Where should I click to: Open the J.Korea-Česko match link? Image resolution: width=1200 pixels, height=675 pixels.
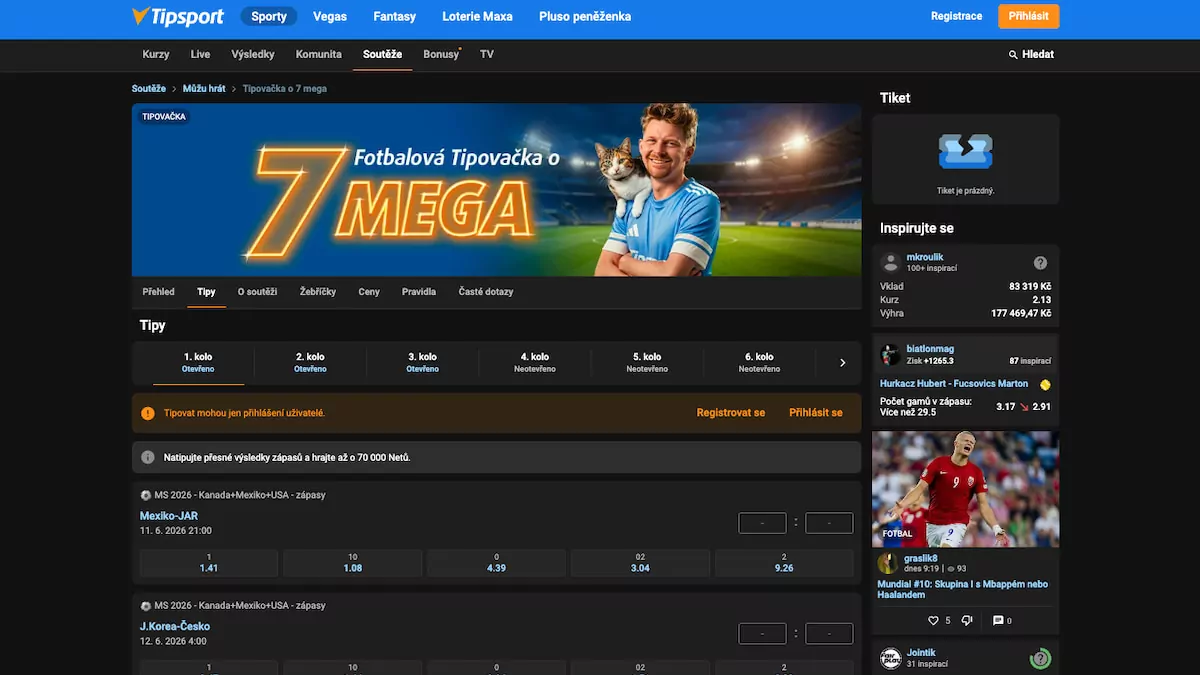point(175,626)
